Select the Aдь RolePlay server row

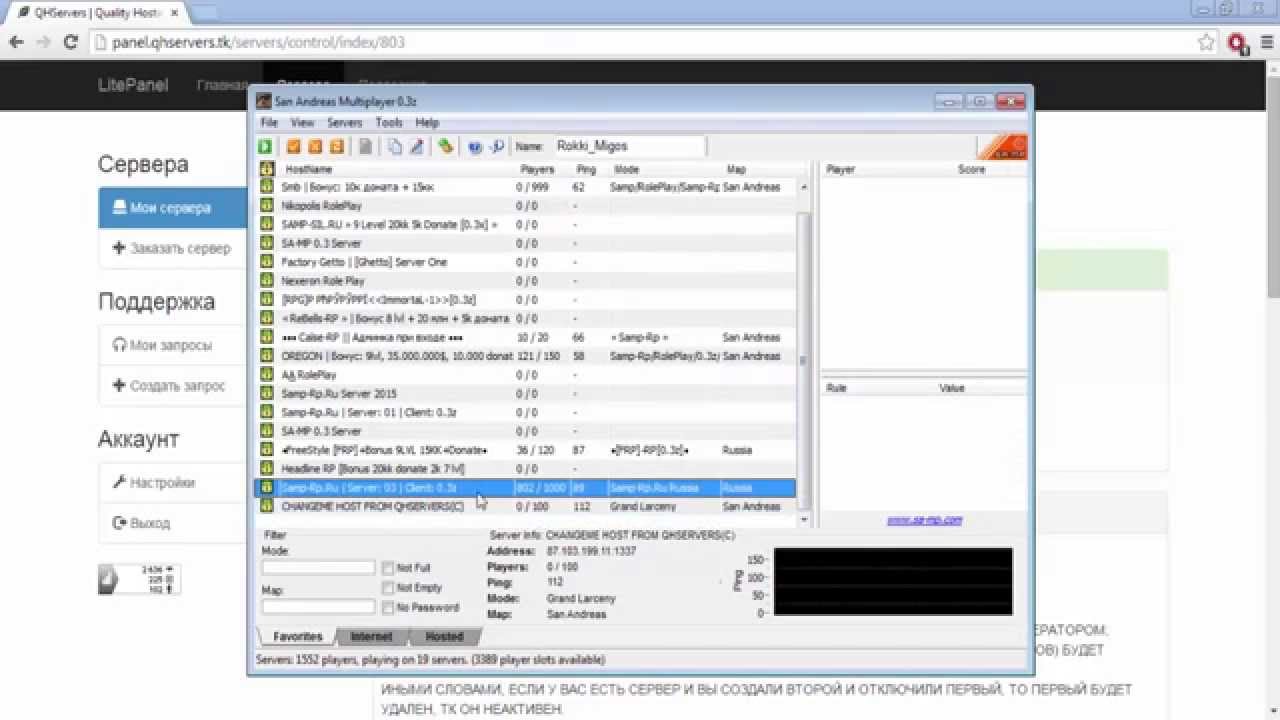tap(526, 375)
